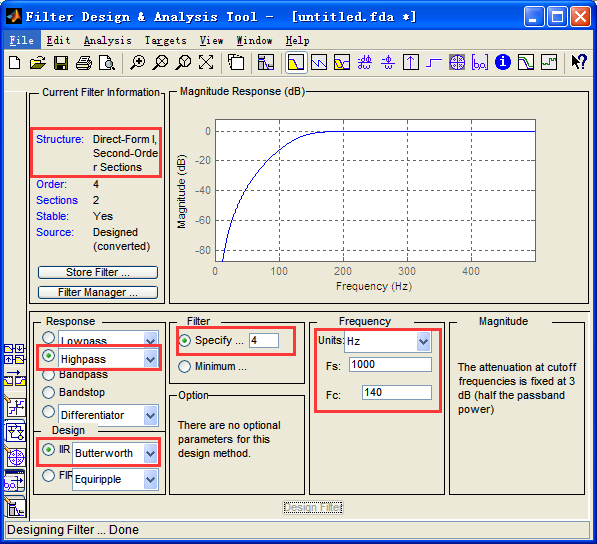The image size is (597, 544).
Task: Select the Zoom X-axis magnifier tool
Action: coord(160,62)
